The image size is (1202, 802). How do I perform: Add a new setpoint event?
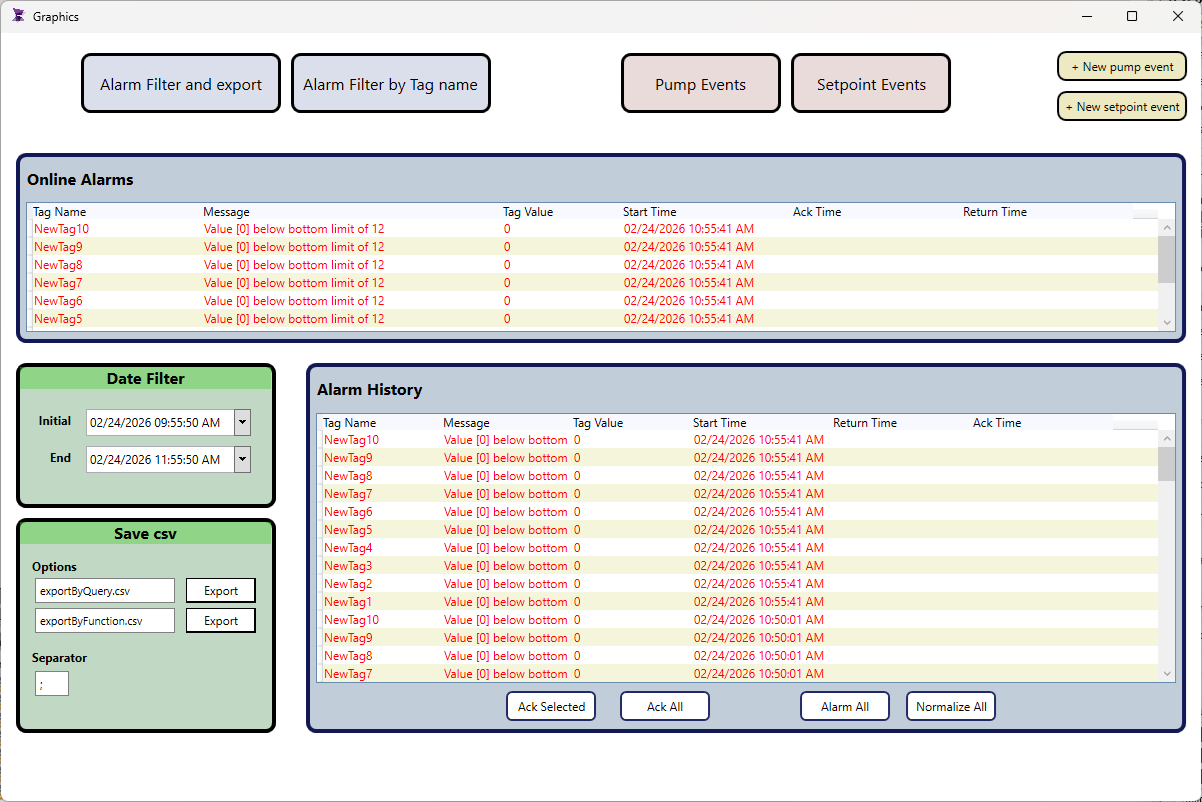click(1122, 106)
